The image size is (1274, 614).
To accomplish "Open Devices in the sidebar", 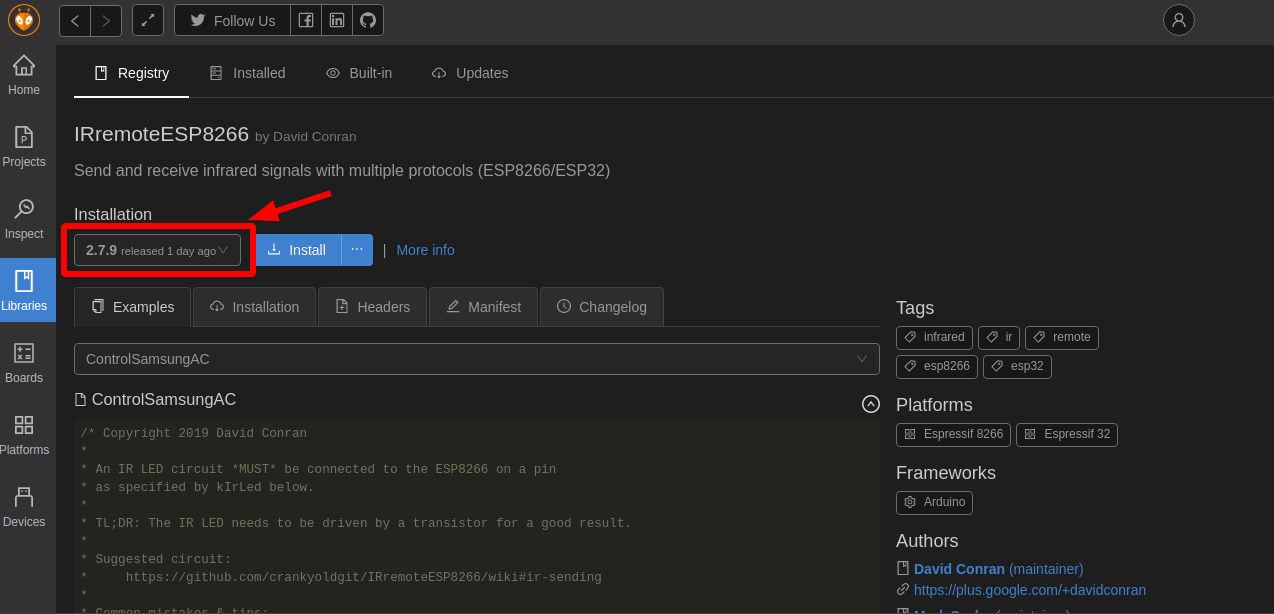I will pyautogui.click(x=24, y=507).
